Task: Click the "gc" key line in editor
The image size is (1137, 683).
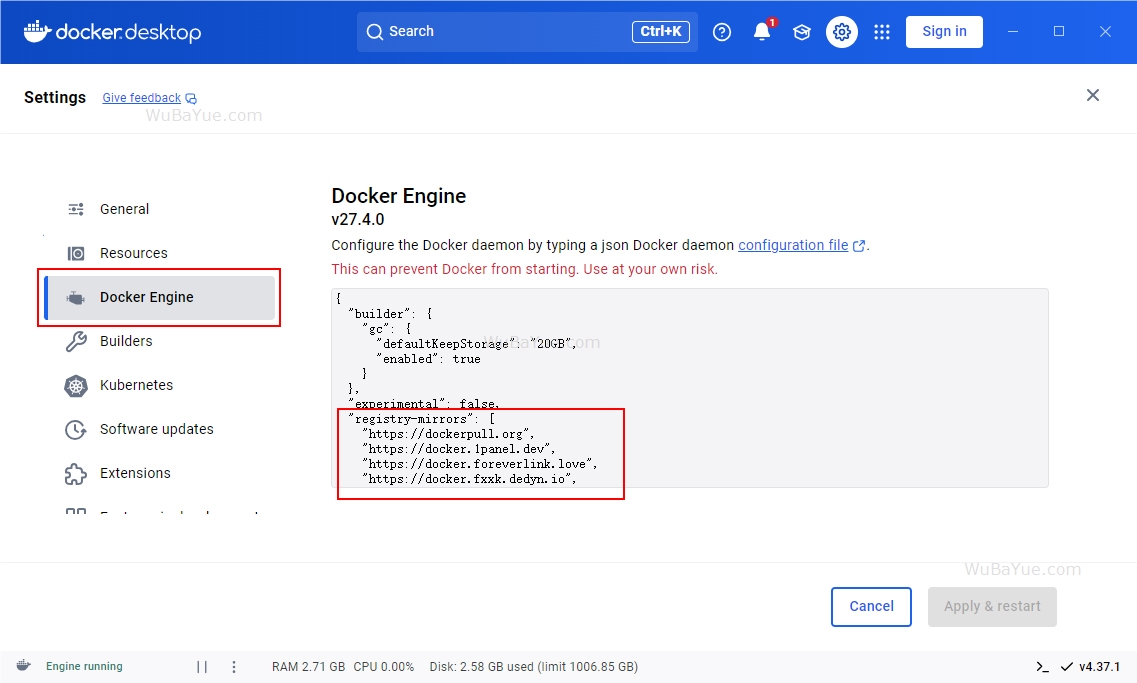Action: (x=386, y=329)
